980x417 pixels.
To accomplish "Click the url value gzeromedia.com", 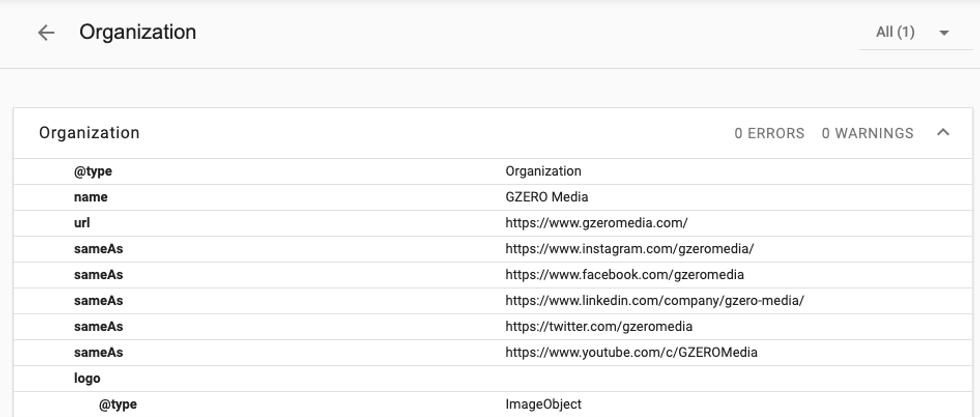I will coord(597,223).
